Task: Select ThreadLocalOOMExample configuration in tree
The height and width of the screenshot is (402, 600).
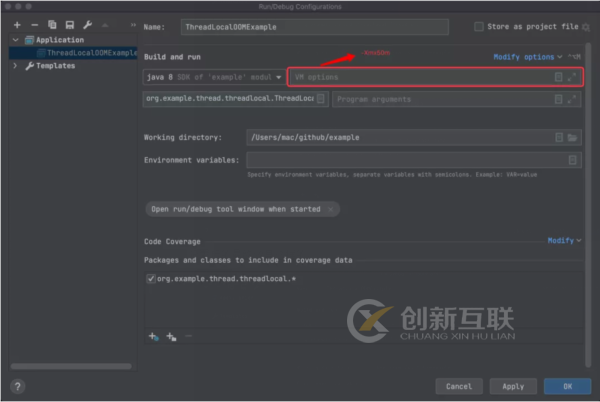Action: coord(92,53)
